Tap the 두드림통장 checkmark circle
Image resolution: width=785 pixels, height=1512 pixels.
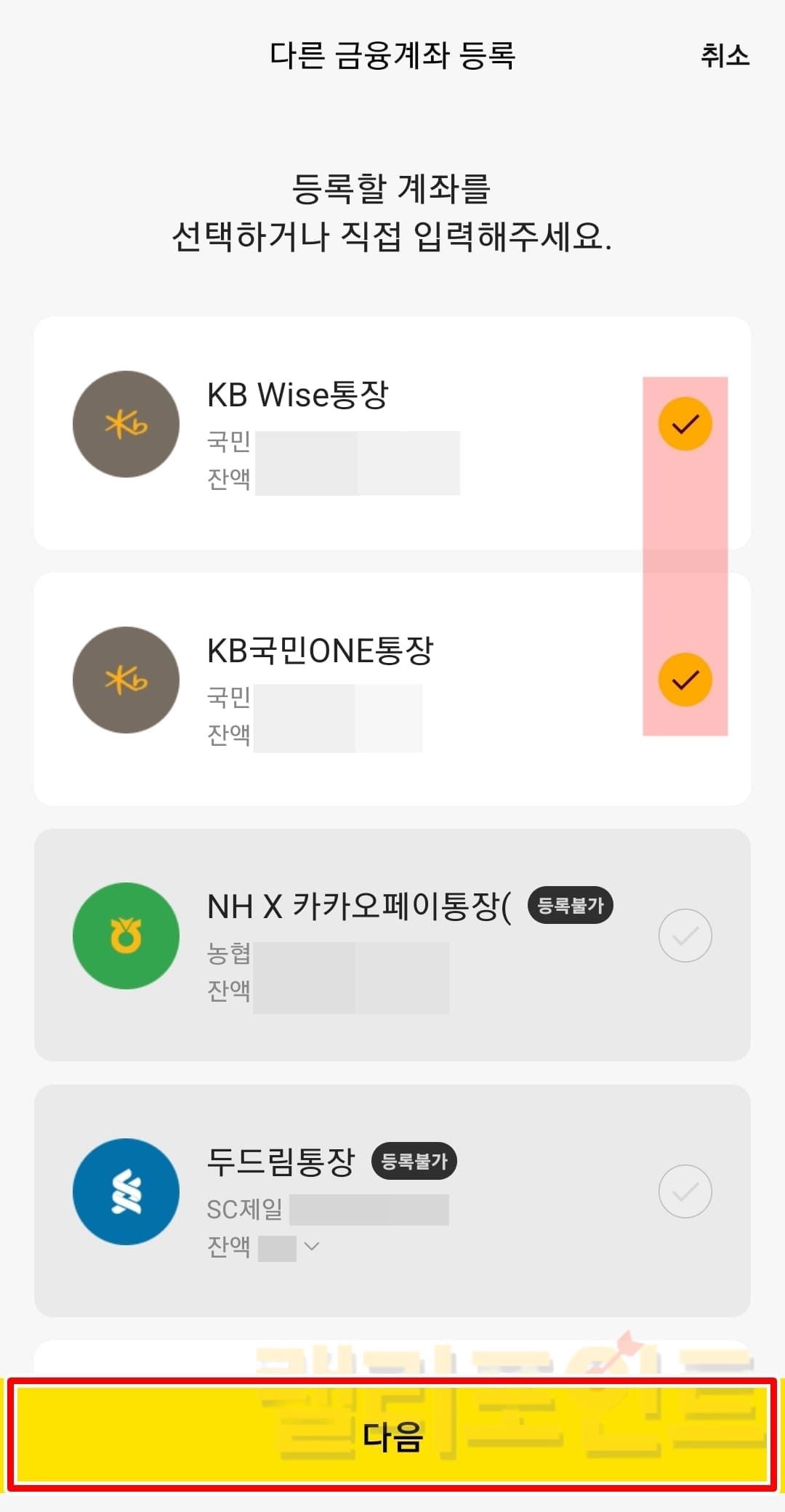click(x=685, y=1191)
